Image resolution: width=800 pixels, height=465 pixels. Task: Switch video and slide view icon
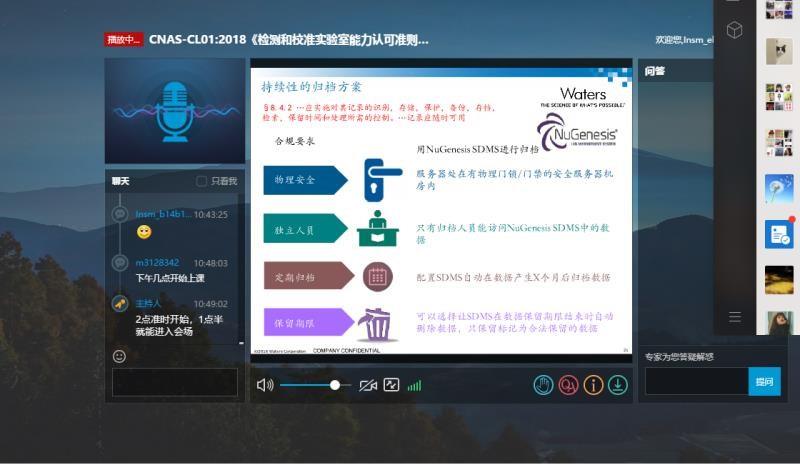391,385
